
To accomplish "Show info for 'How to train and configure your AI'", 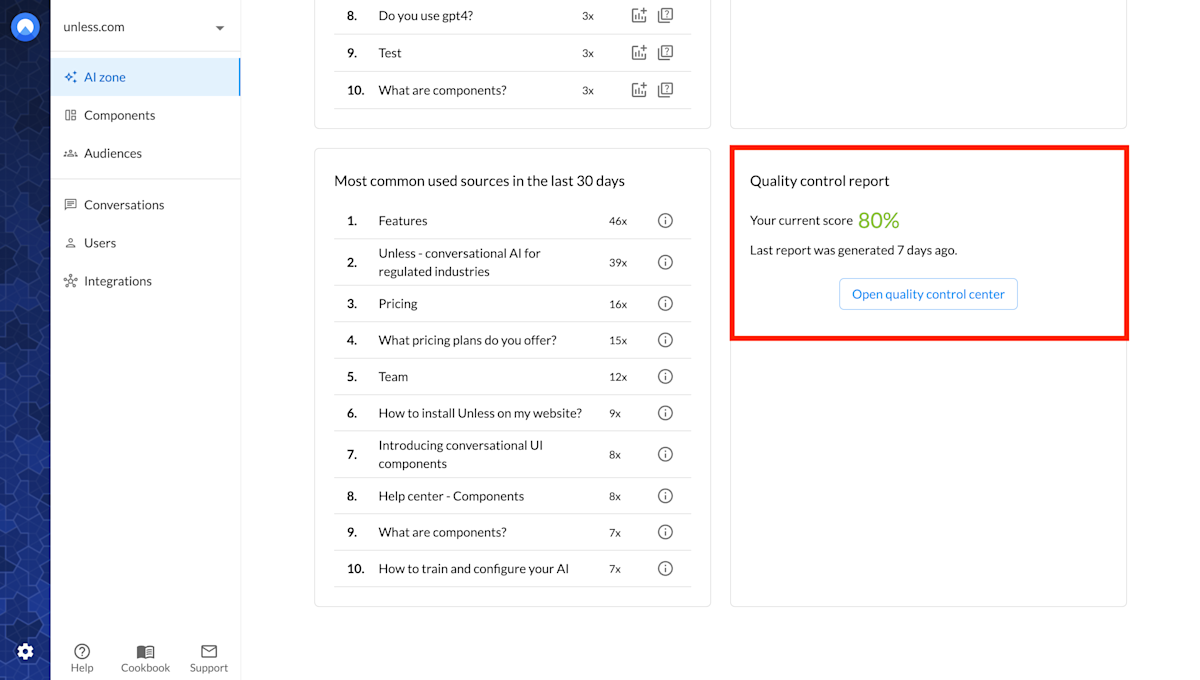I will (665, 568).
